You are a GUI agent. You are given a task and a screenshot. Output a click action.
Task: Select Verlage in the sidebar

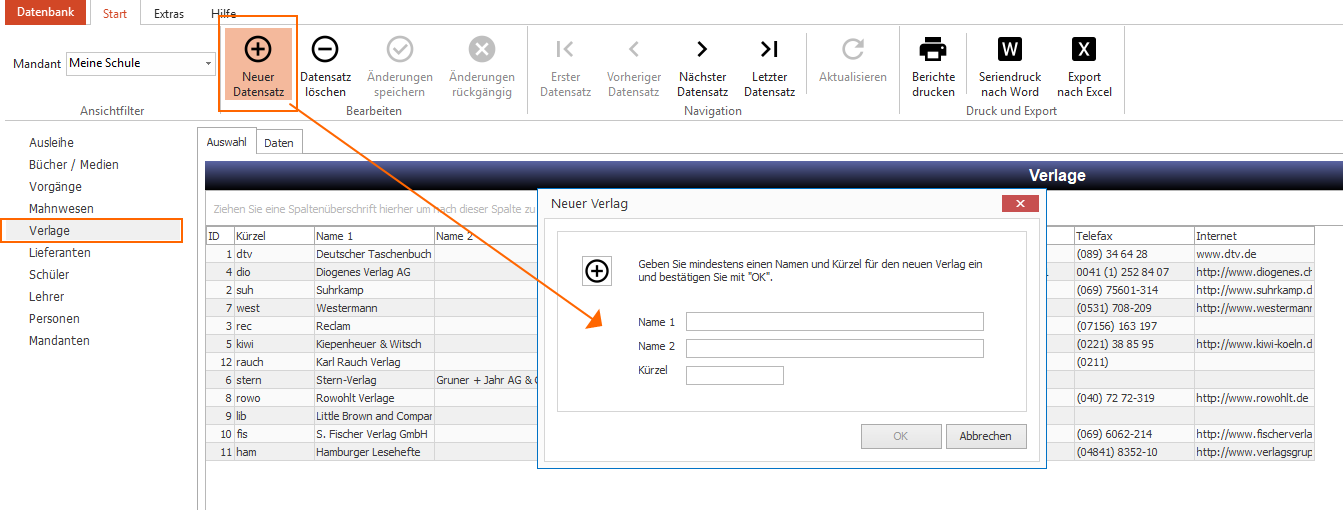pos(92,231)
